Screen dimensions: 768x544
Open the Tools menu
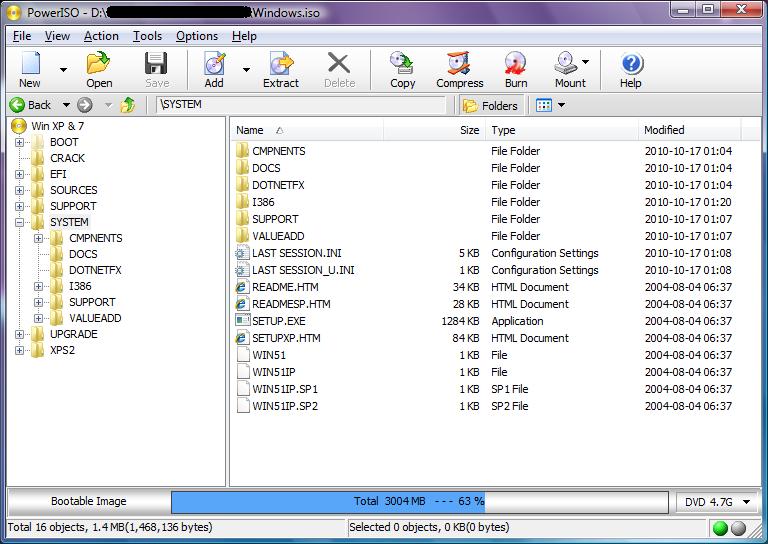tap(147, 36)
